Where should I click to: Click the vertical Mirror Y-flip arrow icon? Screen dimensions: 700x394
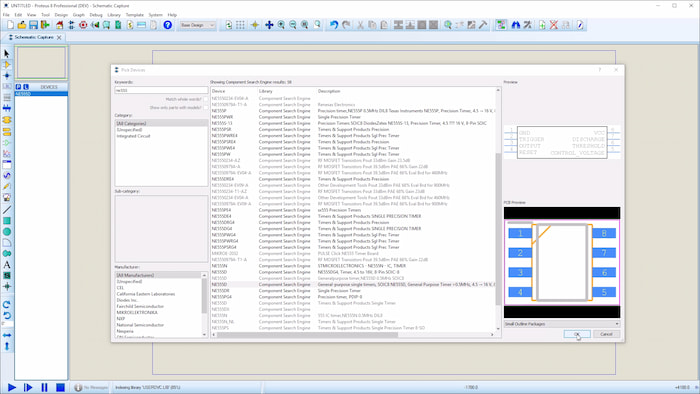[x=7, y=346]
